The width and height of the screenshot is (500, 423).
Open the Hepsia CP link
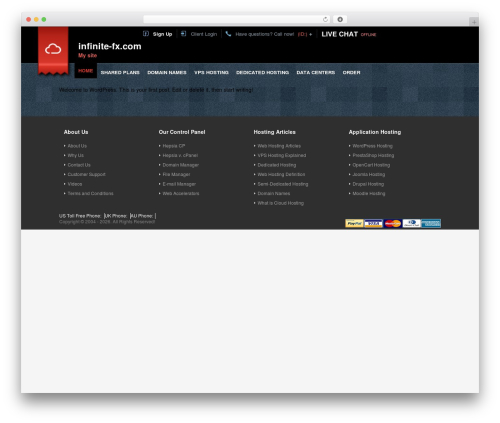[x=174, y=146]
